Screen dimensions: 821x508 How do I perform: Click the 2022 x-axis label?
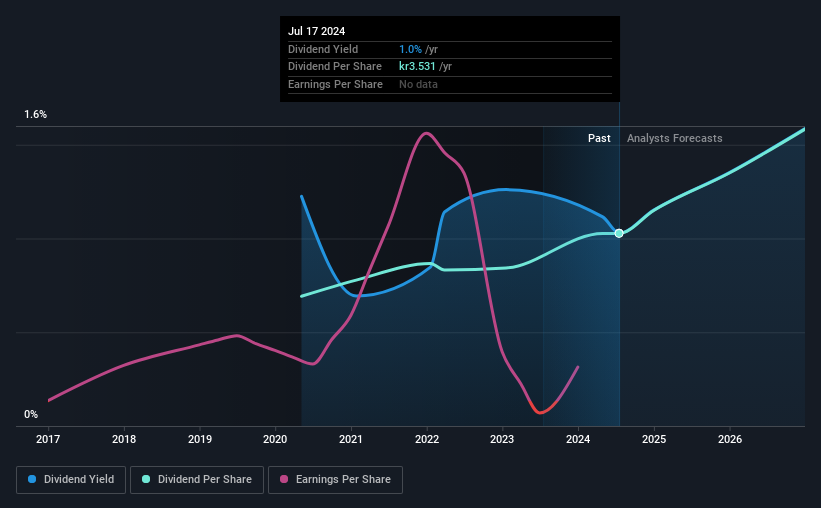427,439
